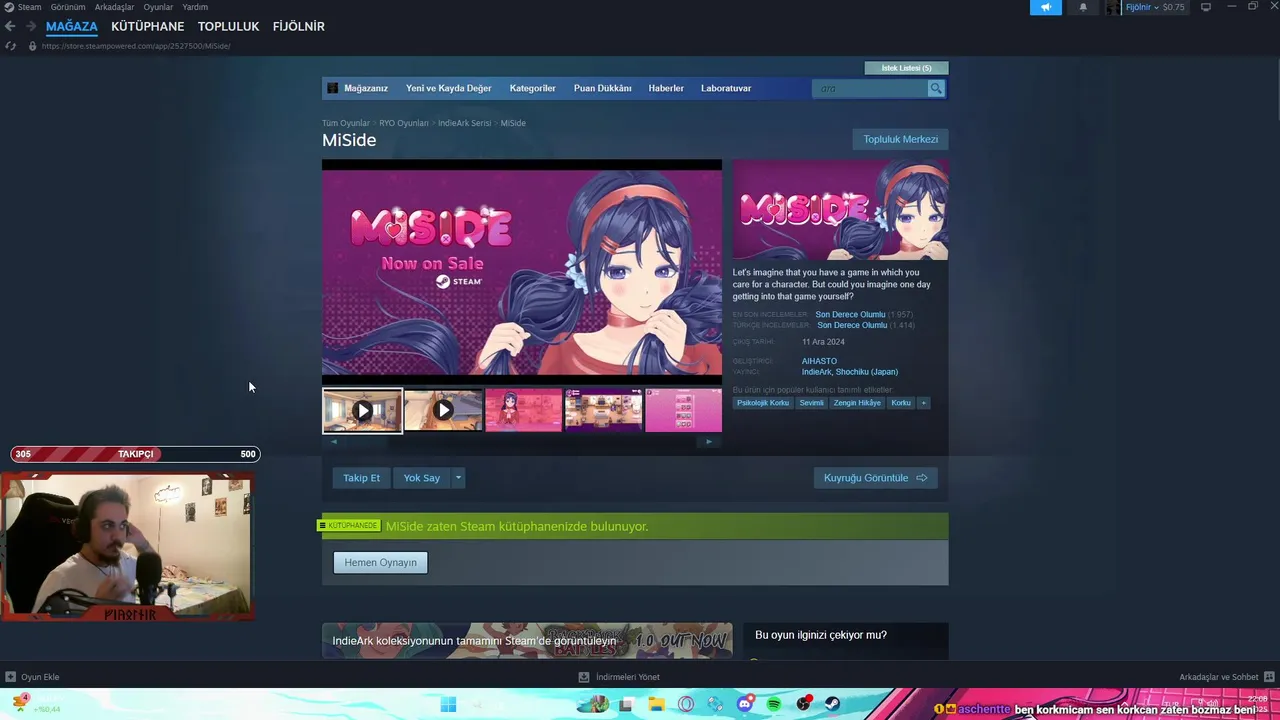This screenshot has width=1280, height=720.
Task: Switch to the KÜTÜPHANE tab
Action: click(x=148, y=26)
